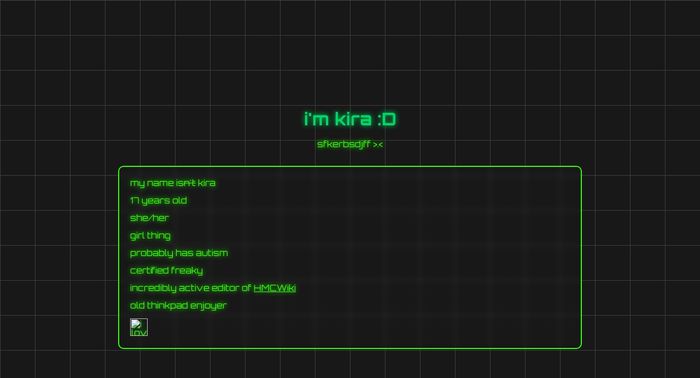Select the "sfkerbsdjff ><" subtitle text
The height and width of the screenshot is (378, 700).
click(350, 144)
